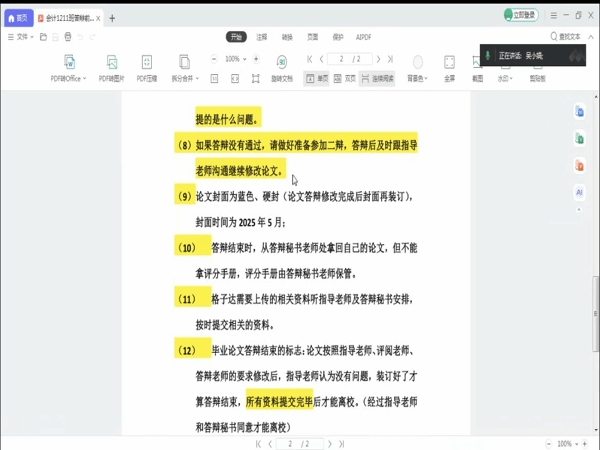Image resolution: width=600 pixels, height=450 pixels.
Task: Go to next page in top toolbar
Action: click(377, 59)
